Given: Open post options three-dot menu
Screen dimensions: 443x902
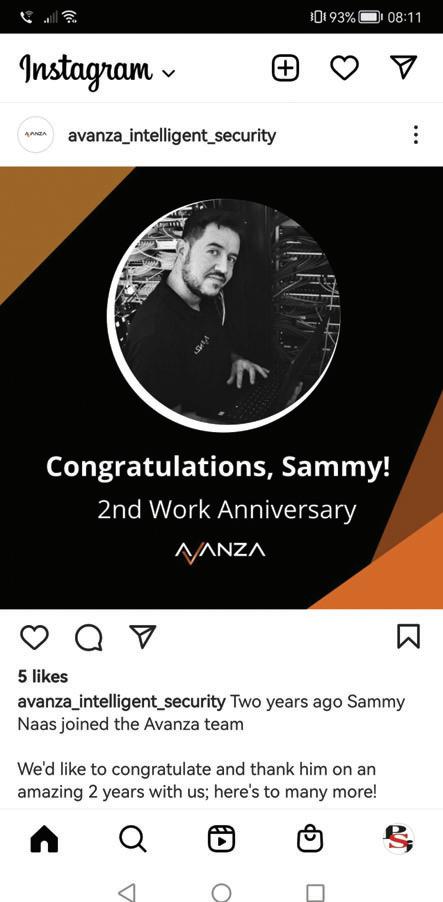Looking at the screenshot, I should point(415,135).
